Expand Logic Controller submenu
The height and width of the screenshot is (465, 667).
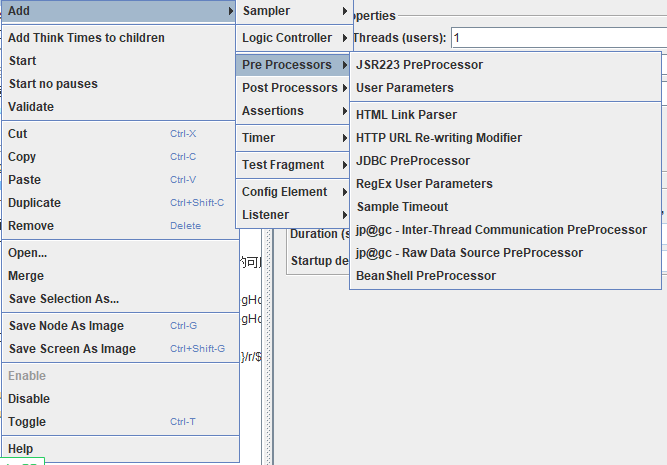pos(294,38)
